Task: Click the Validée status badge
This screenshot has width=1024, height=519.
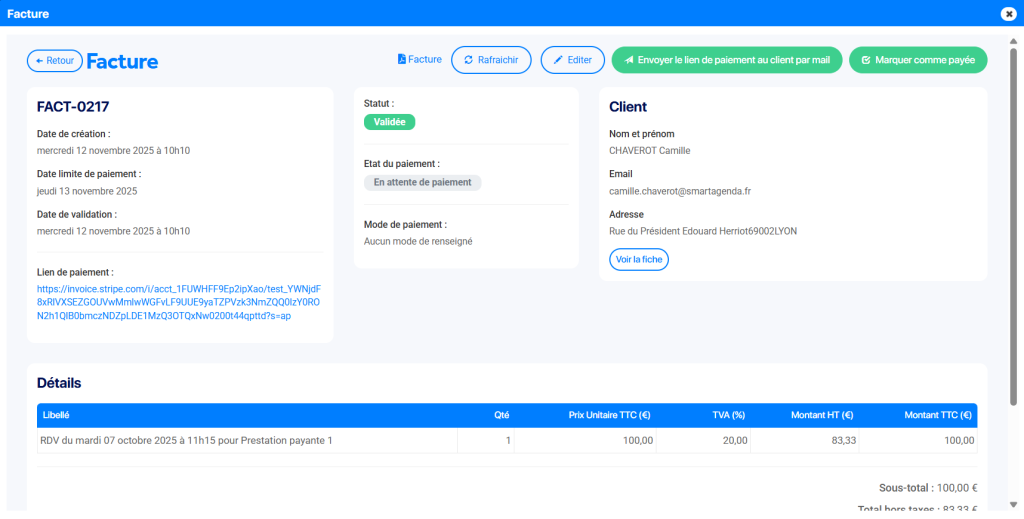Action: coord(389,122)
